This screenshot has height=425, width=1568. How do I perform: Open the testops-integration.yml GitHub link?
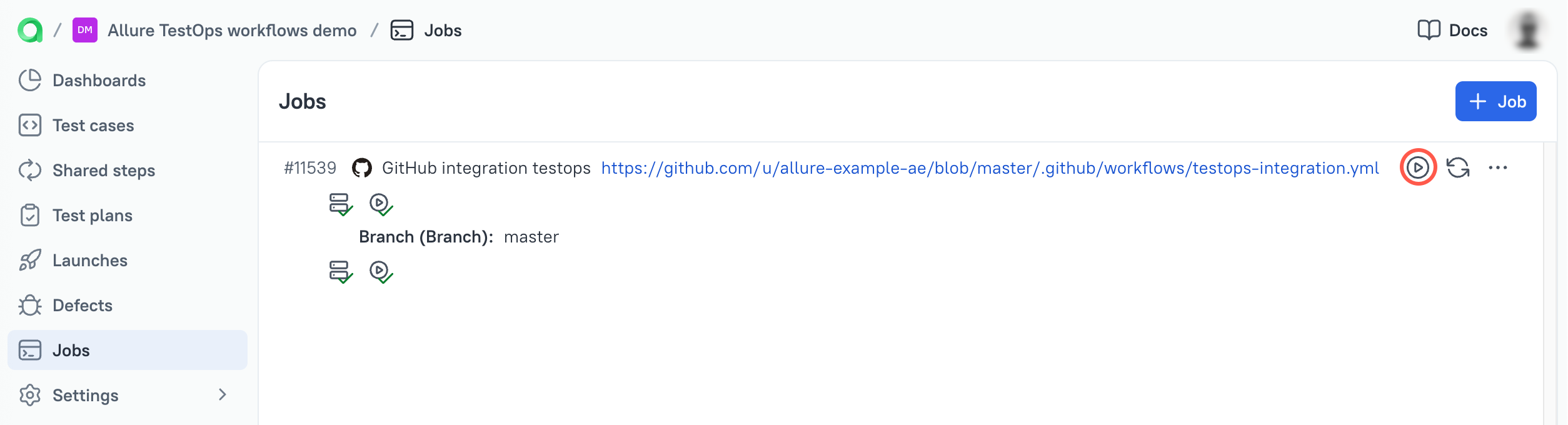point(990,168)
